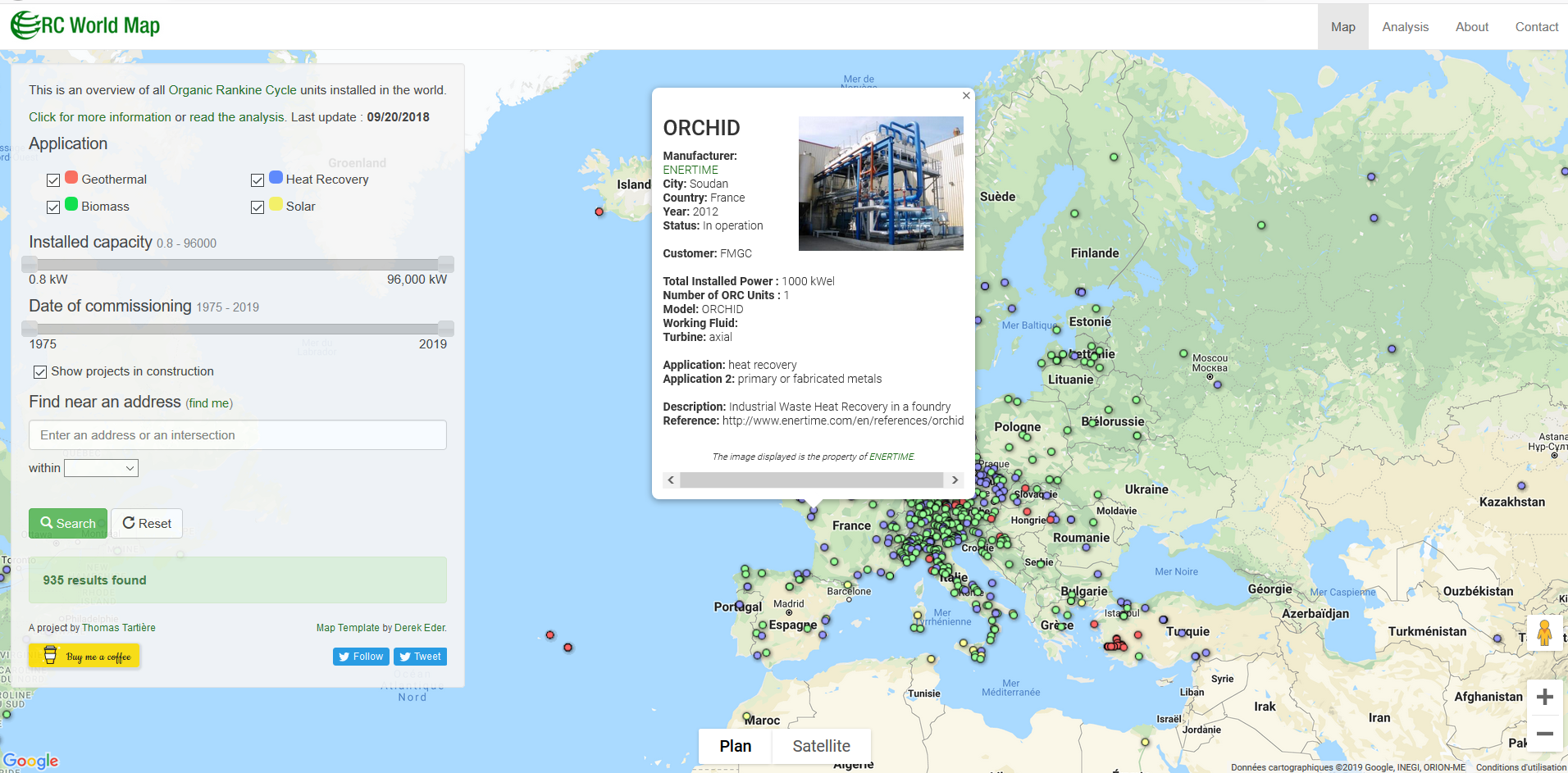
Task: Uncheck the Geothermal checkbox
Action: click(53, 180)
